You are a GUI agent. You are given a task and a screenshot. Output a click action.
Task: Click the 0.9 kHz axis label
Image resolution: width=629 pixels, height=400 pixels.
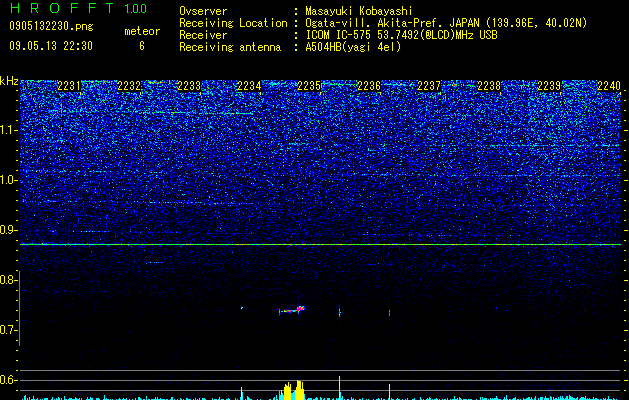point(8,230)
